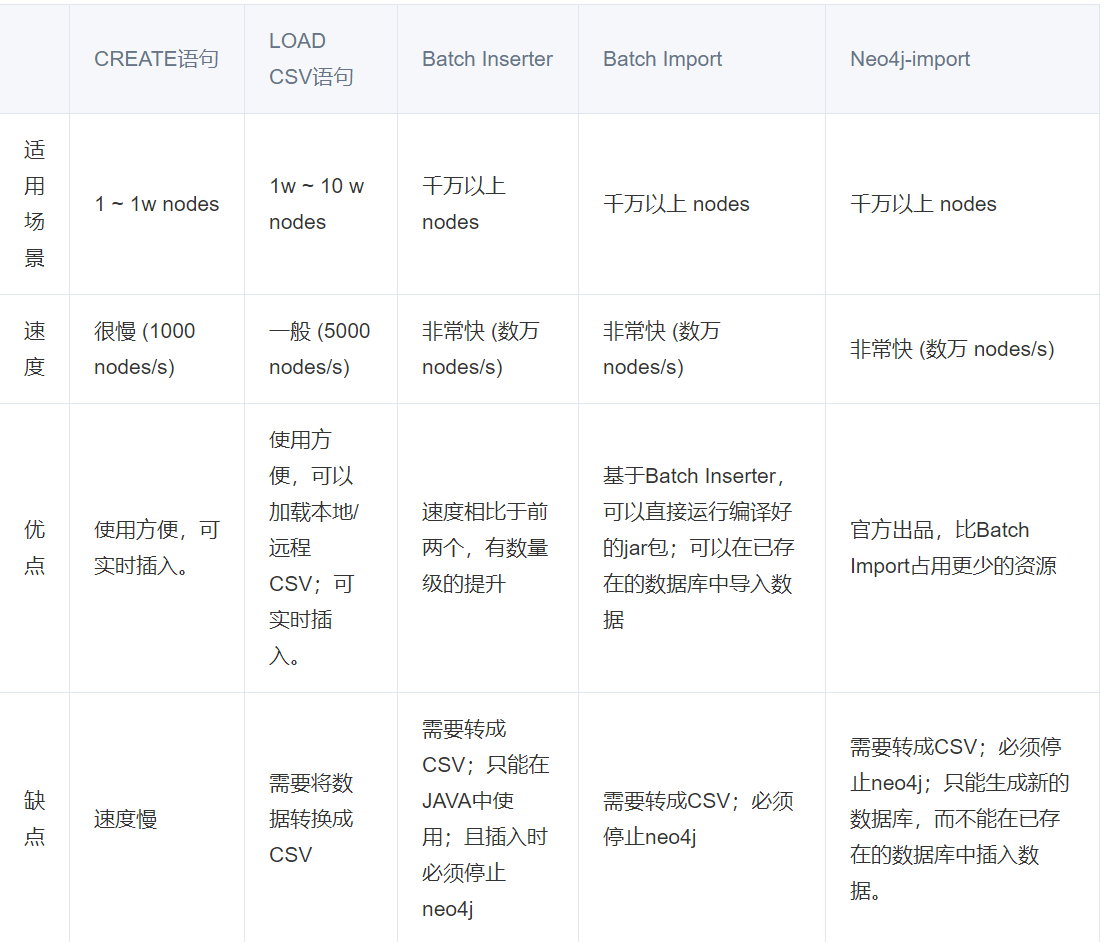Click the '只能在JAVA中使用' disadvantage cell

click(x=487, y=818)
